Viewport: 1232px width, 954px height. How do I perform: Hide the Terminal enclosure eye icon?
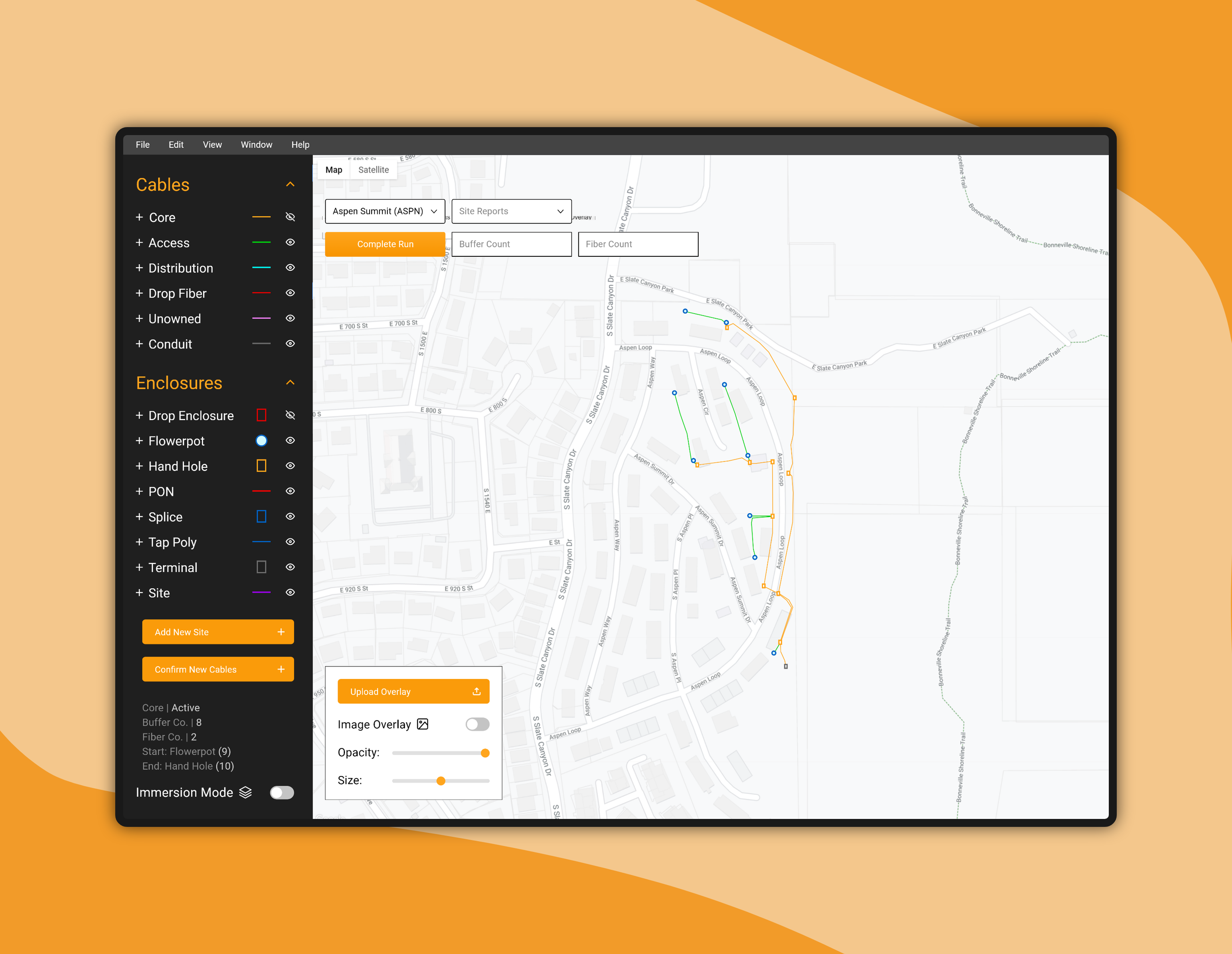290,567
